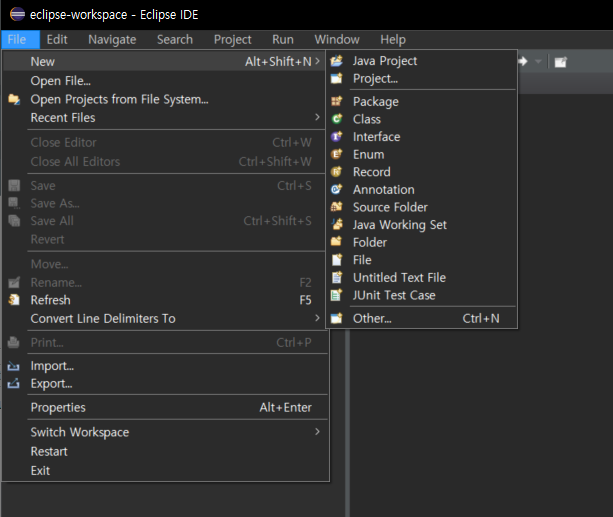The height and width of the screenshot is (517, 613).
Task: Select JUnit Test Case entry
Action: click(x=421, y=295)
